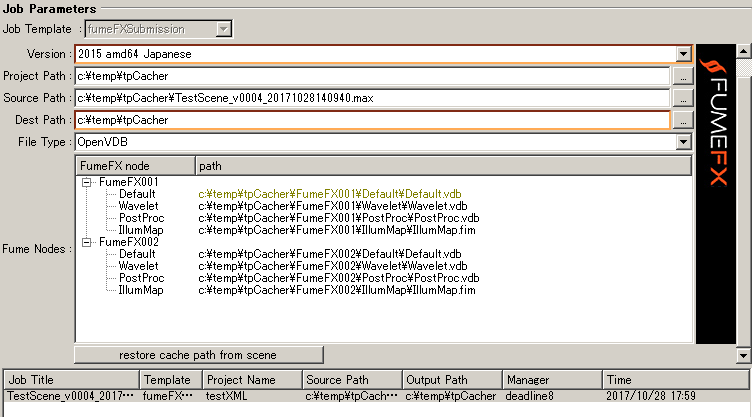Click the c:¥temp¥tpCacher output path cell
The image size is (752, 417).
click(x=450, y=396)
